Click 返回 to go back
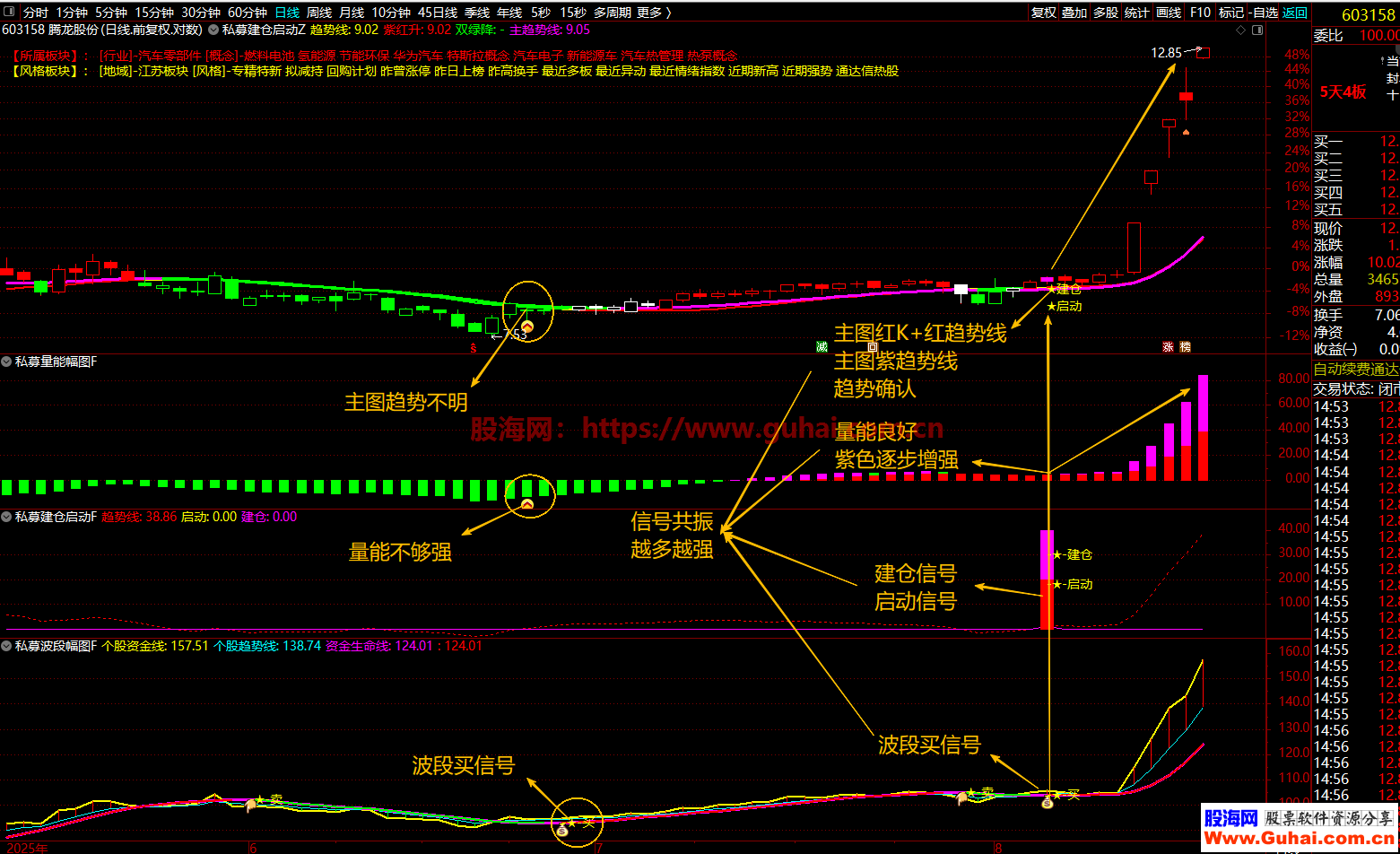Viewport: 1400px width, 854px height. point(1295,13)
